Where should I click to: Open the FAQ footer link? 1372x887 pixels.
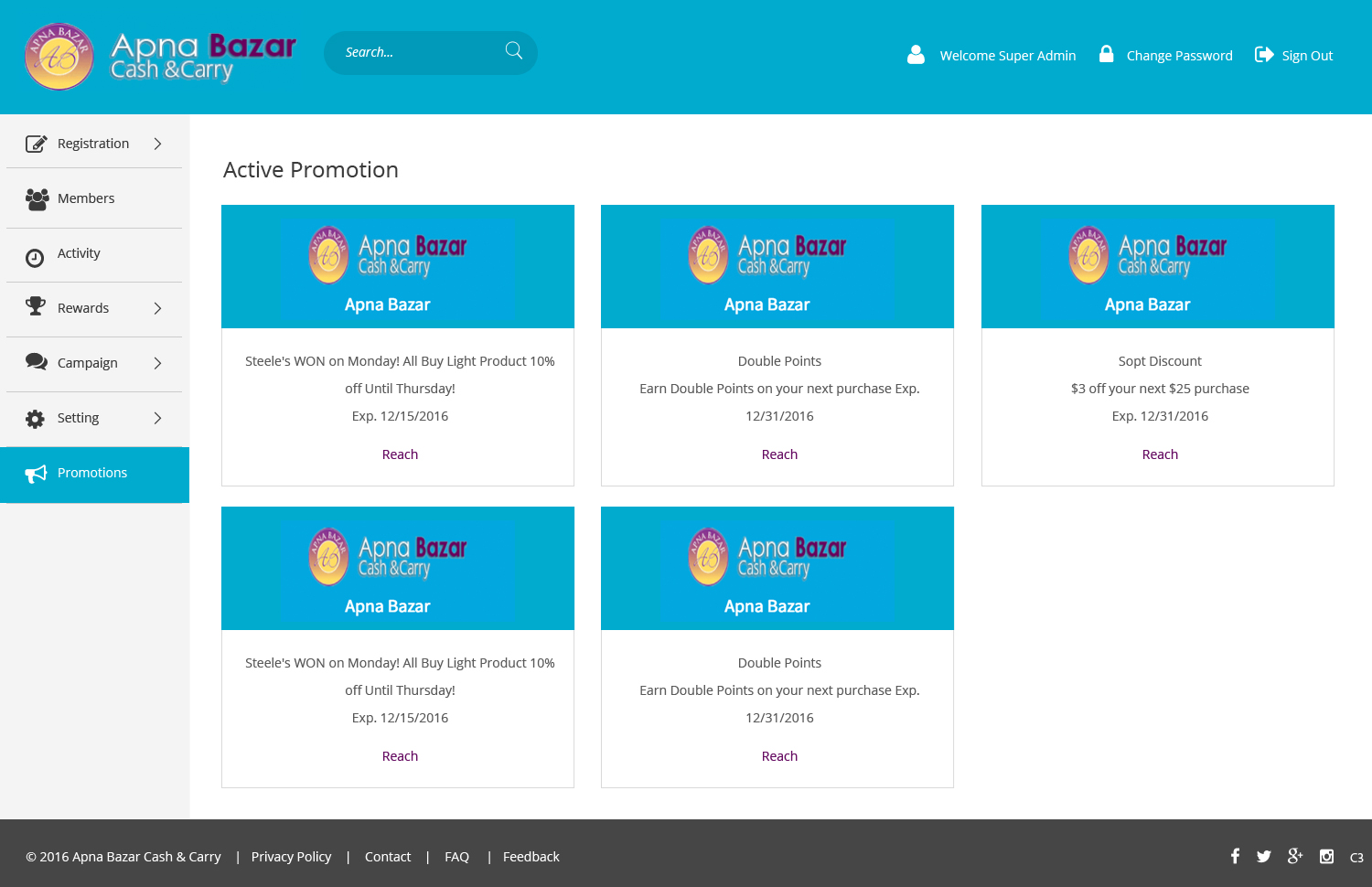(456, 857)
